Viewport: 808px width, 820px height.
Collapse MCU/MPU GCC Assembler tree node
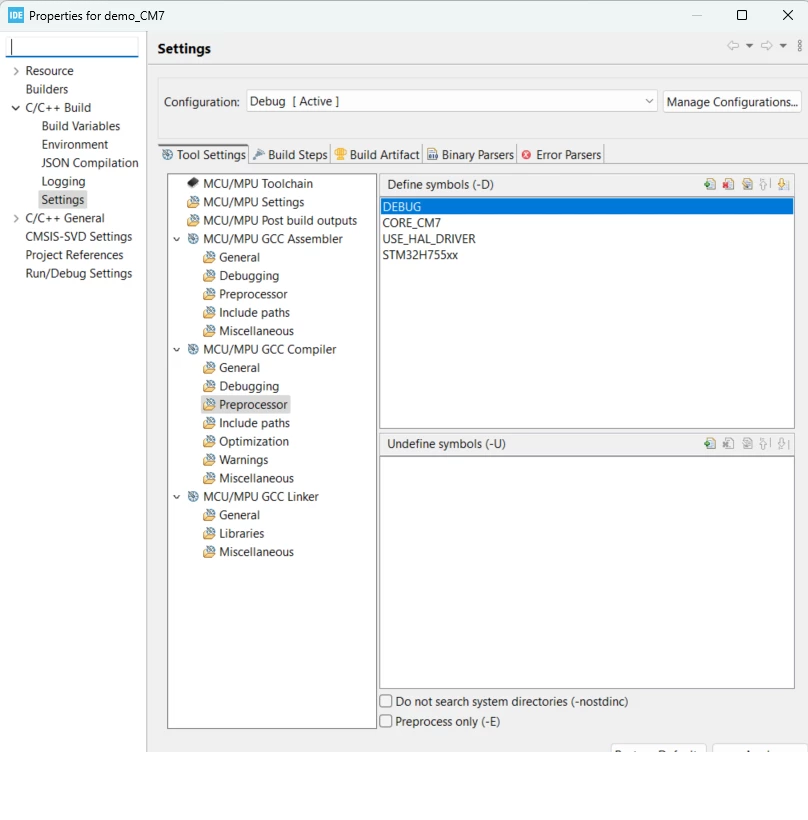tap(177, 239)
